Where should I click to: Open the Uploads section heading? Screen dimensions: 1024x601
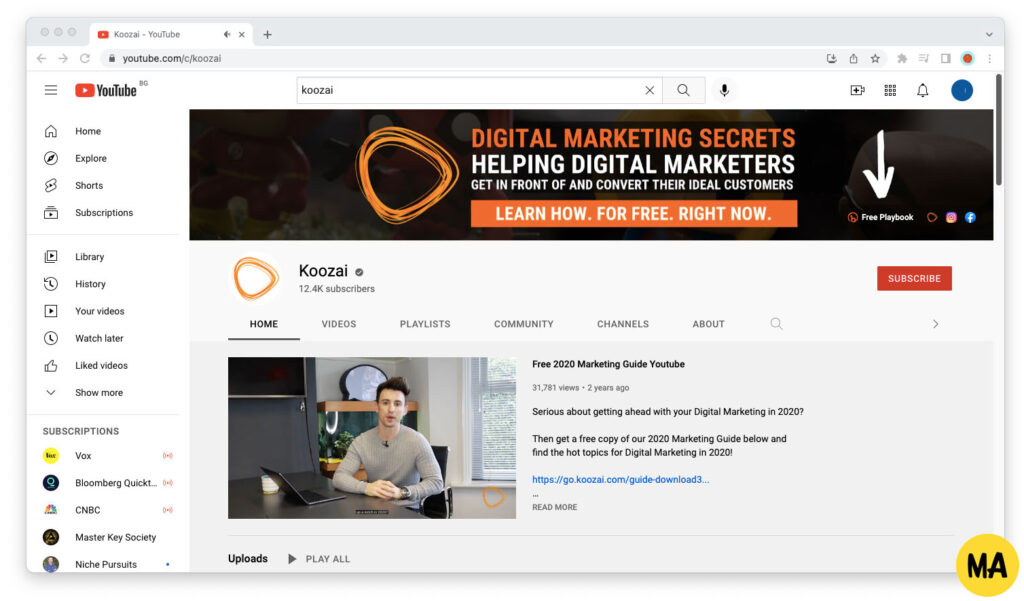(248, 559)
